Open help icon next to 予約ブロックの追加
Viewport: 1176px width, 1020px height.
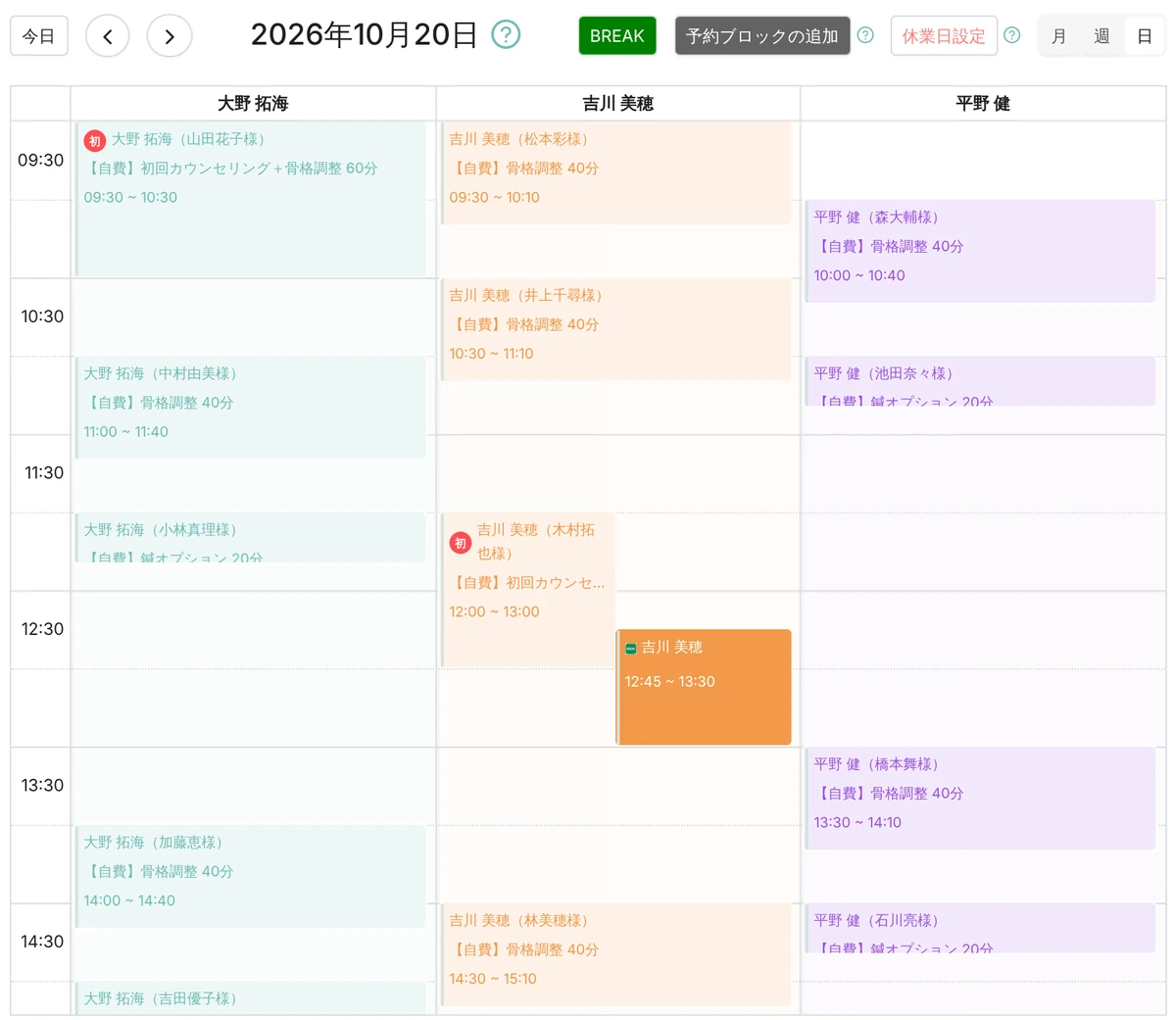coord(865,35)
